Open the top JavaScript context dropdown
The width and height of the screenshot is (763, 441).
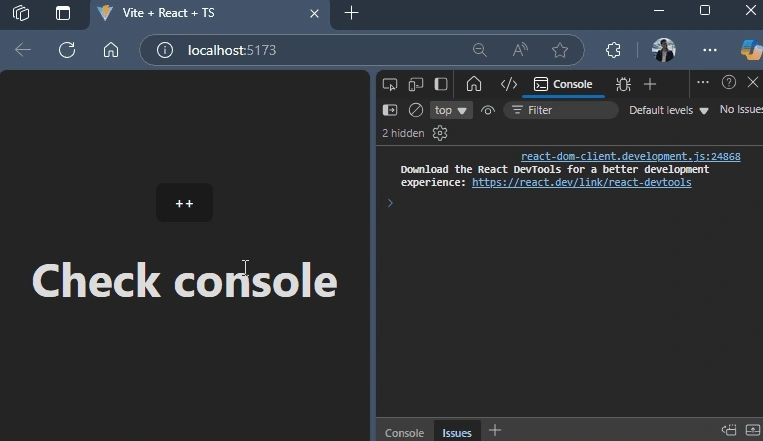pos(451,110)
